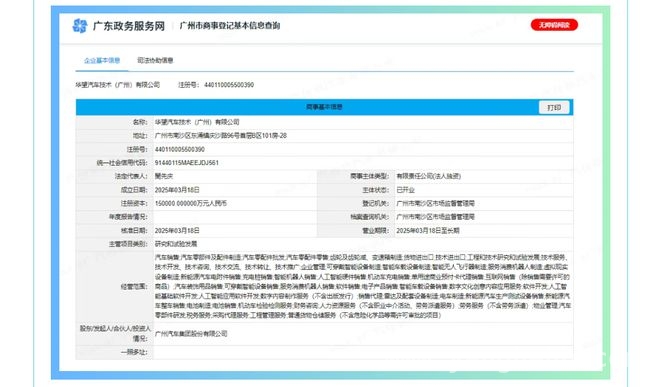Click the 打印 print button
Image resolution: width=660 pixels, height=387 pixels.
[554, 107]
